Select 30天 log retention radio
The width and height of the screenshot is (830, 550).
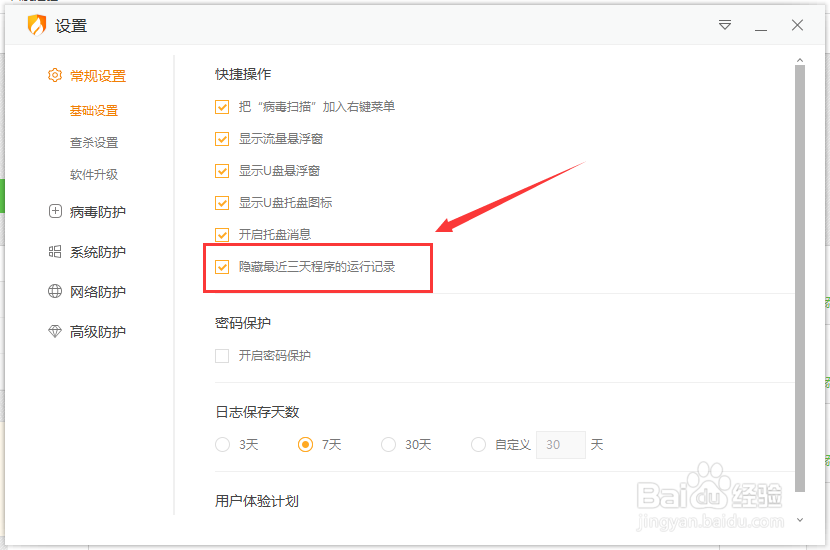(389, 445)
